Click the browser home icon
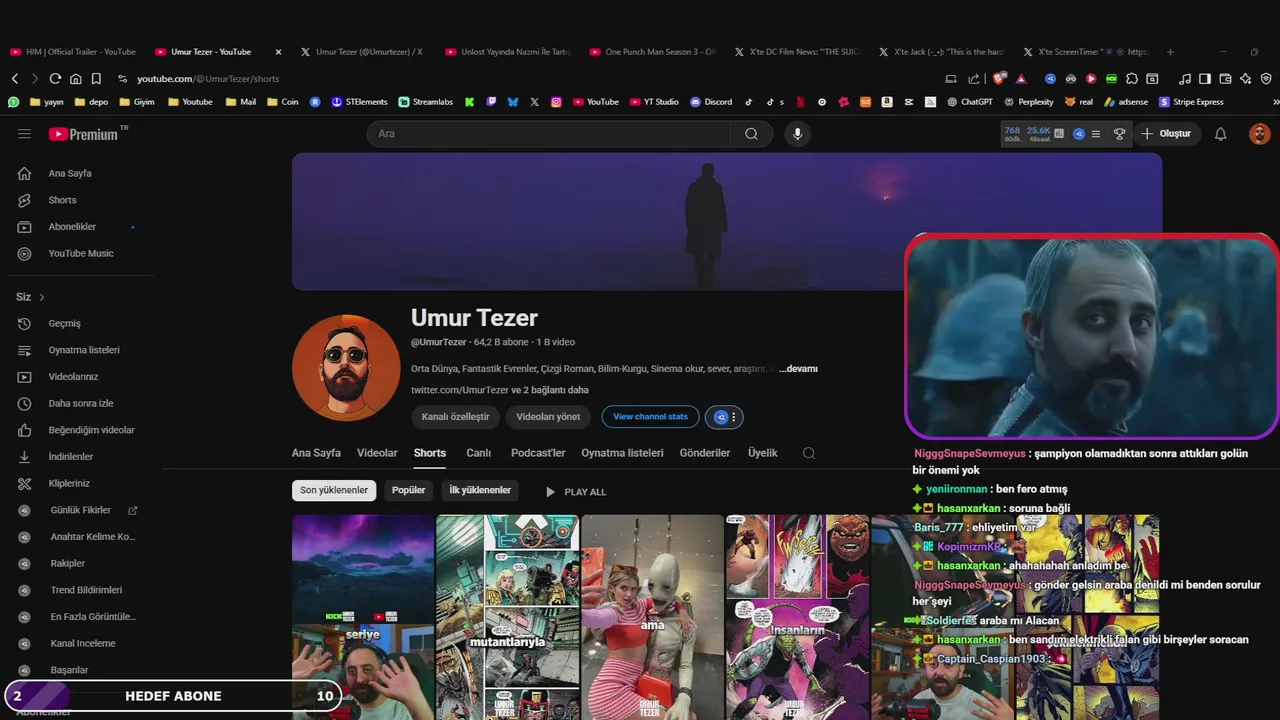Image resolution: width=1280 pixels, height=720 pixels. point(75,78)
